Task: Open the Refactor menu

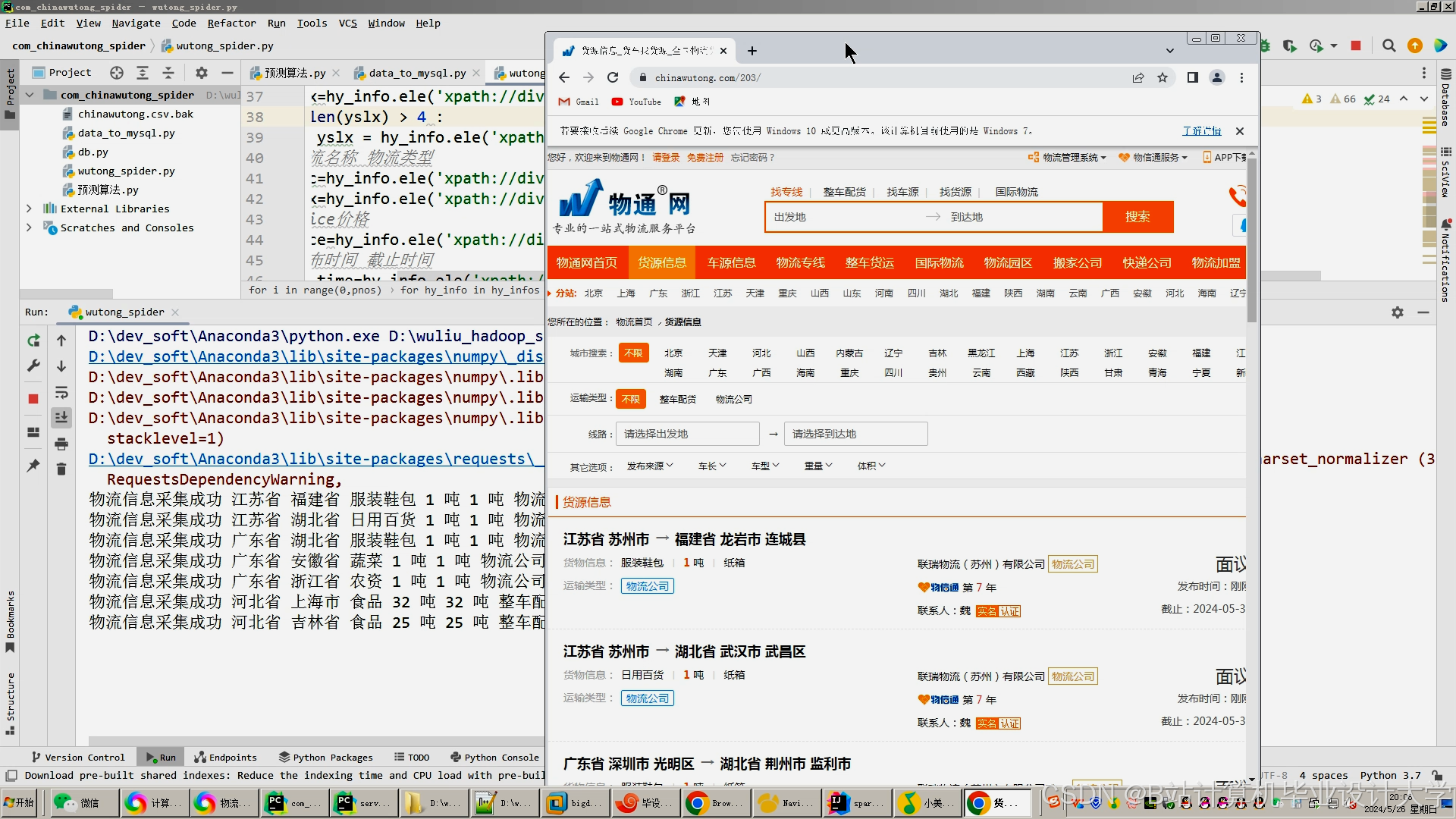Action: click(231, 23)
